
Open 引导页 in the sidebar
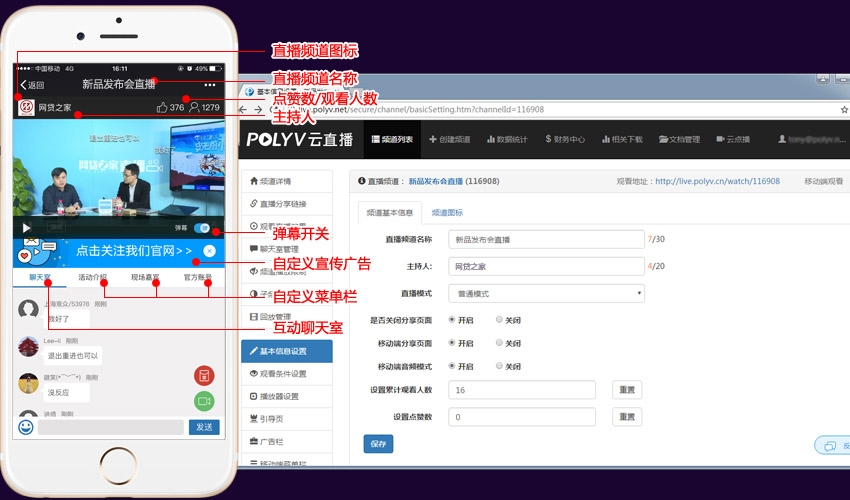click(x=287, y=419)
